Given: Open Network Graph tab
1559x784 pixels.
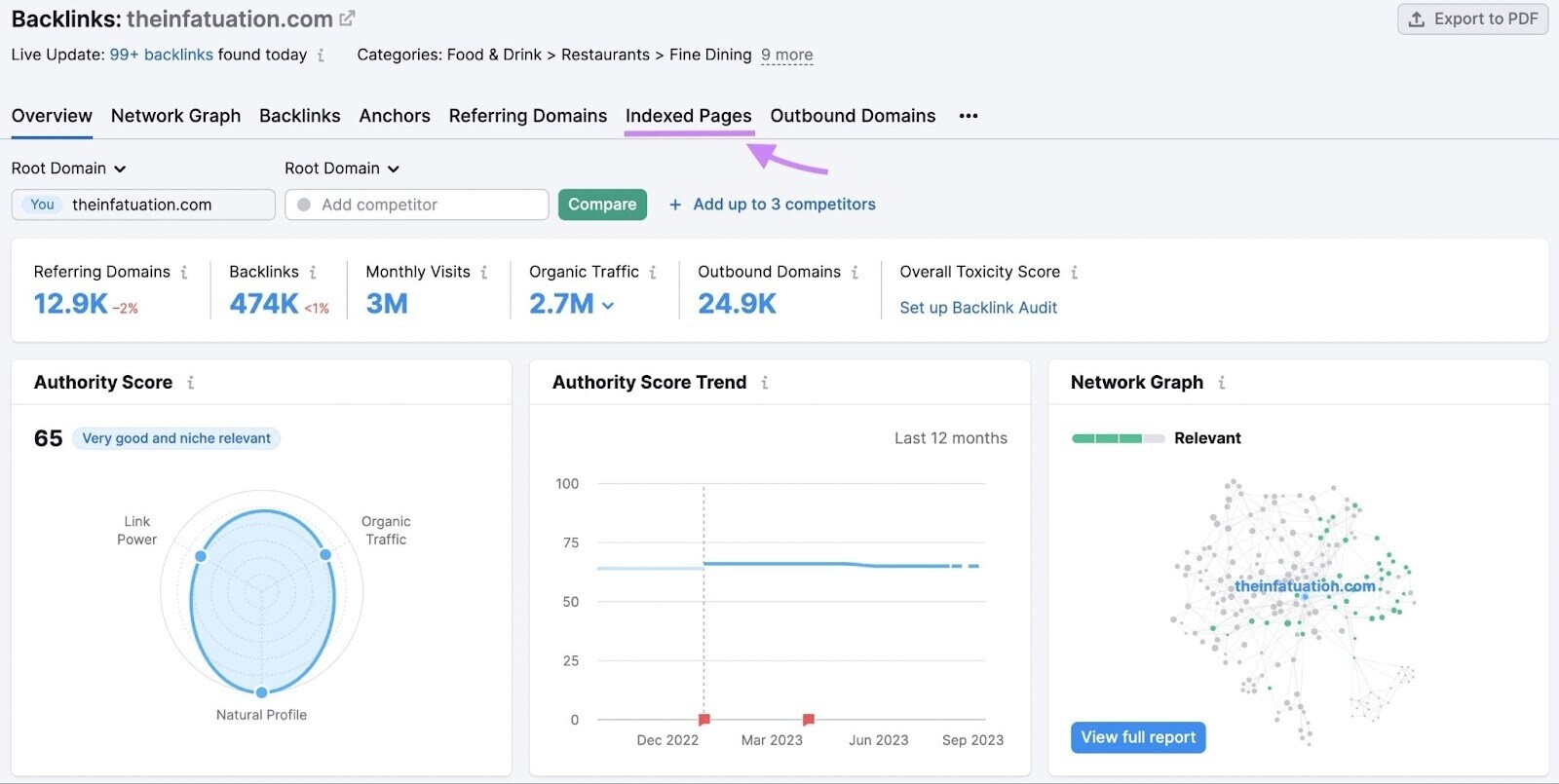Looking at the screenshot, I should (175, 116).
